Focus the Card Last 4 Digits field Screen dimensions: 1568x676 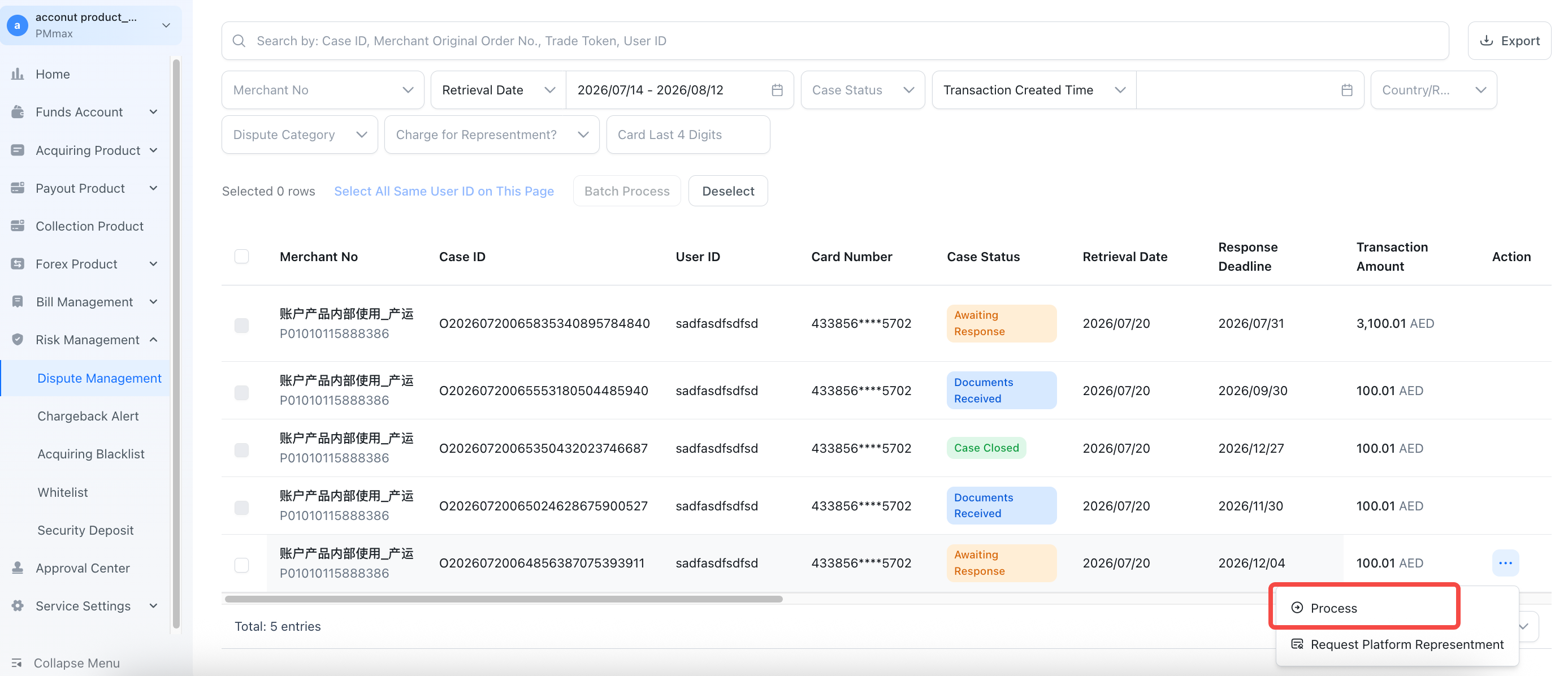[x=688, y=135]
